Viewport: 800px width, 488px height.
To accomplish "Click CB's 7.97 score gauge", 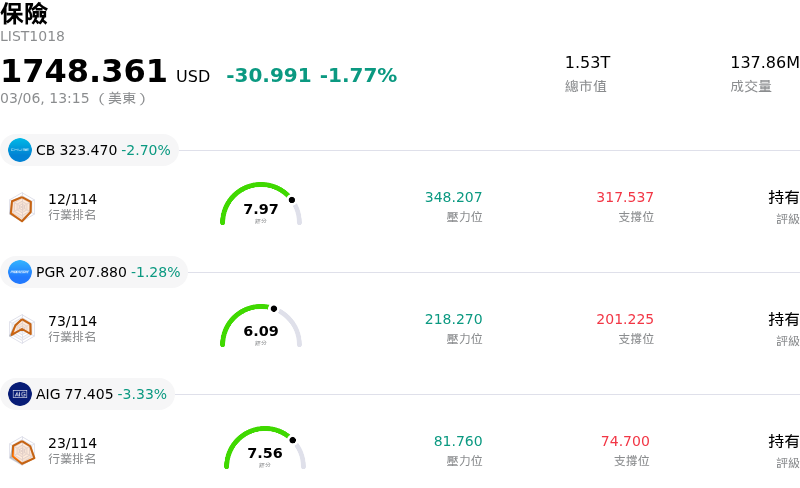I will click(261, 206).
